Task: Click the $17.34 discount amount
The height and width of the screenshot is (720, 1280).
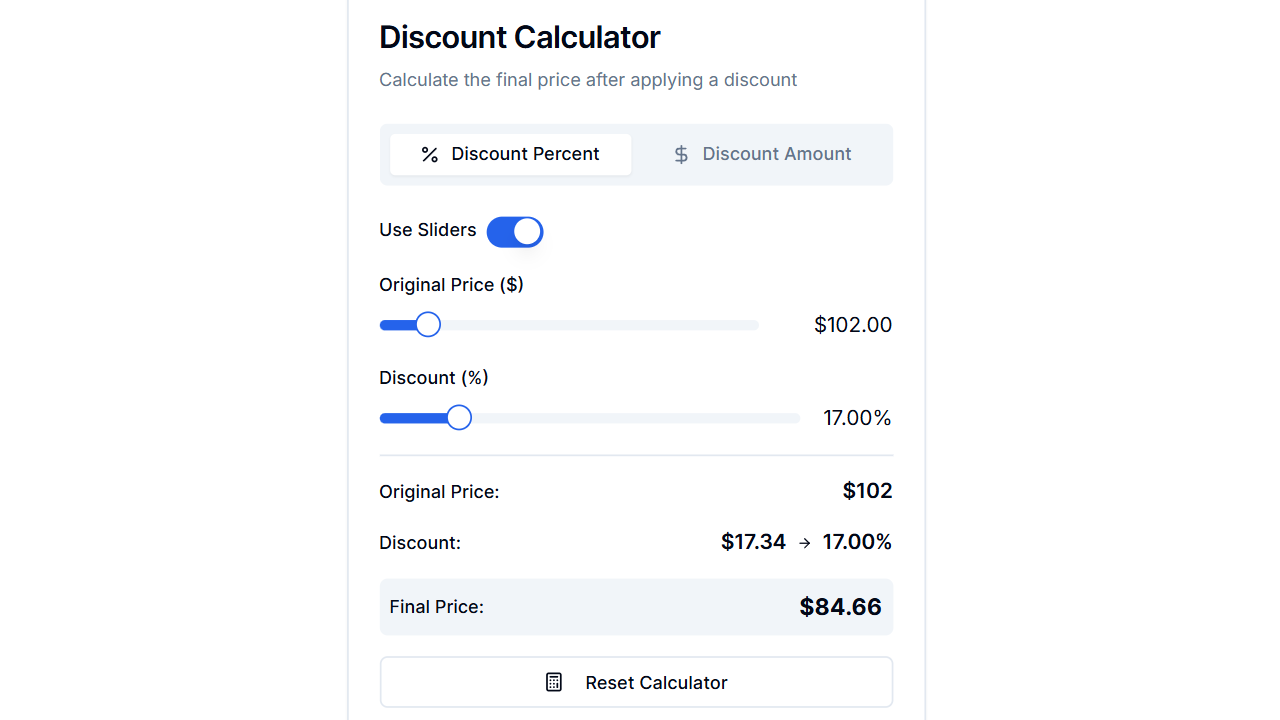Action: pyautogui.click(x=753, y=541)
